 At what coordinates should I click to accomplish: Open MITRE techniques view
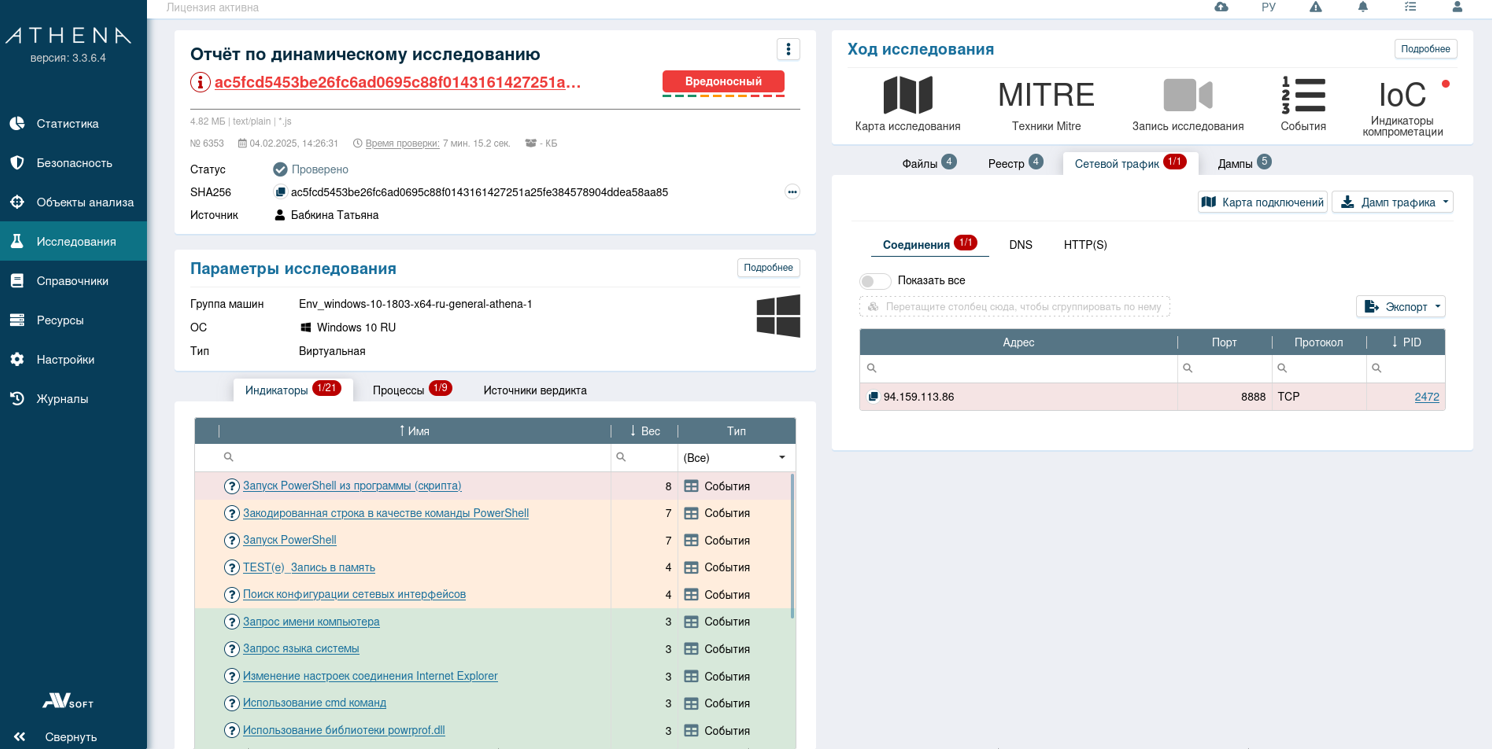[1046, 97]
